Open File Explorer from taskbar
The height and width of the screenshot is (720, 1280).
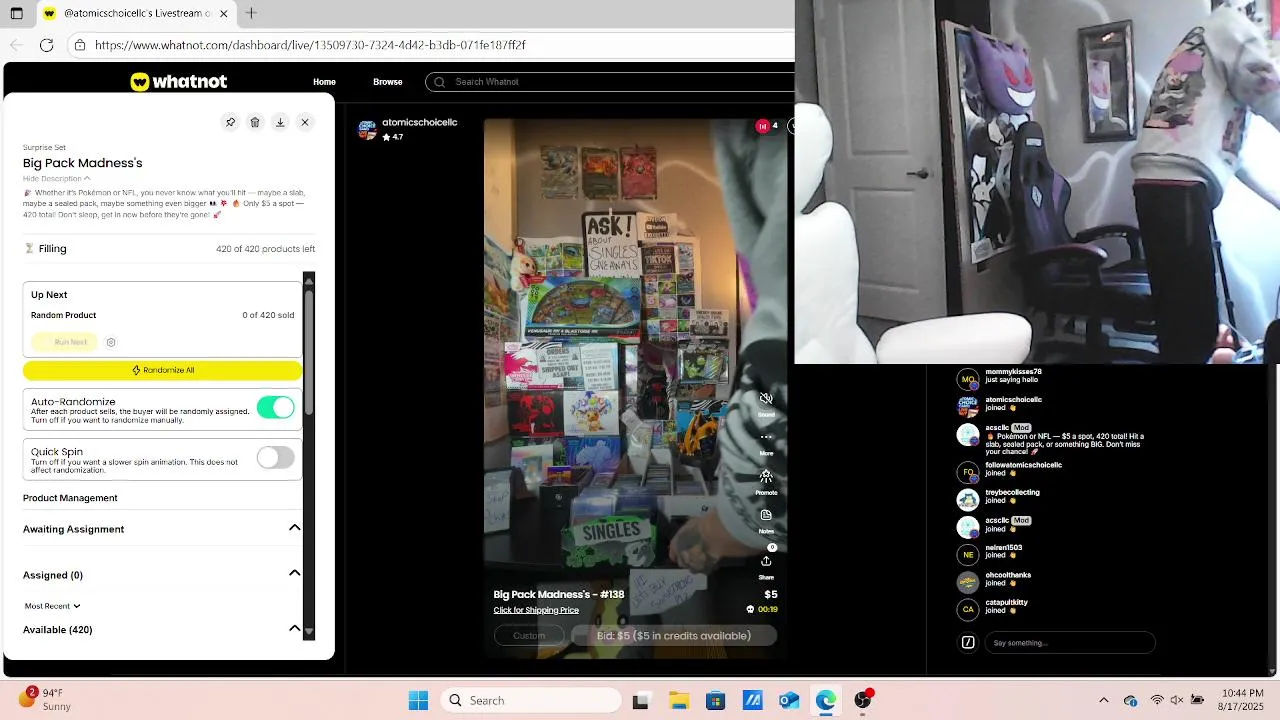pyautogui.click(x=678, y=701)
